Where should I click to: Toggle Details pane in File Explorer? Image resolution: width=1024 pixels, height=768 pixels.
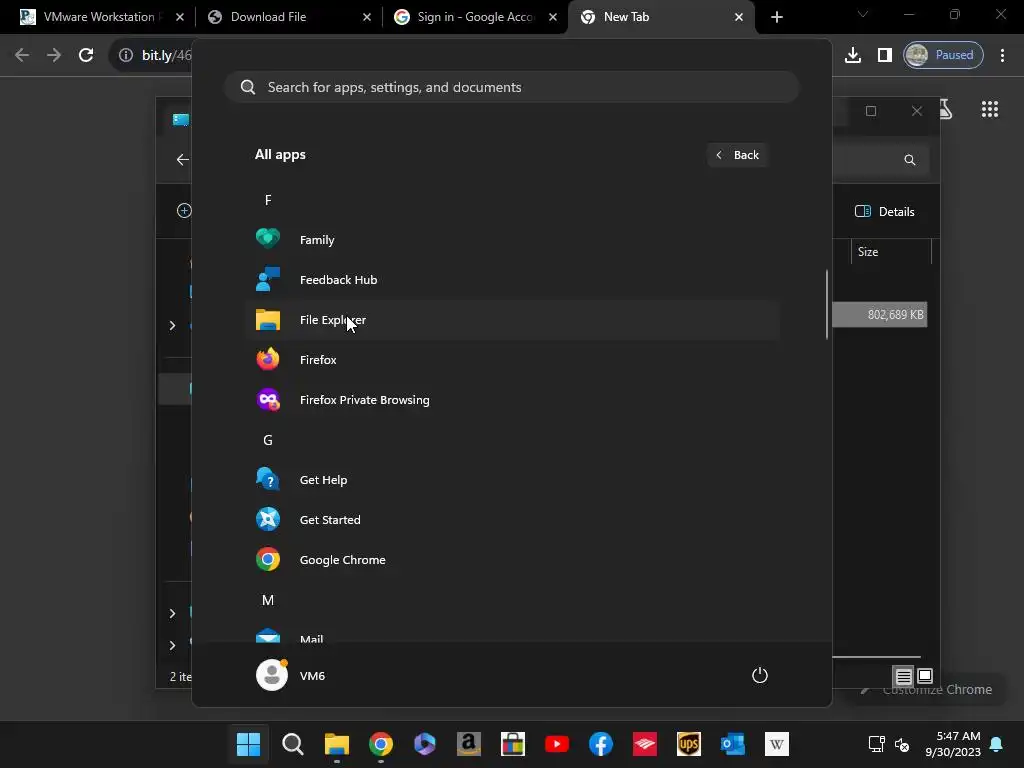[x=884, y=212]
